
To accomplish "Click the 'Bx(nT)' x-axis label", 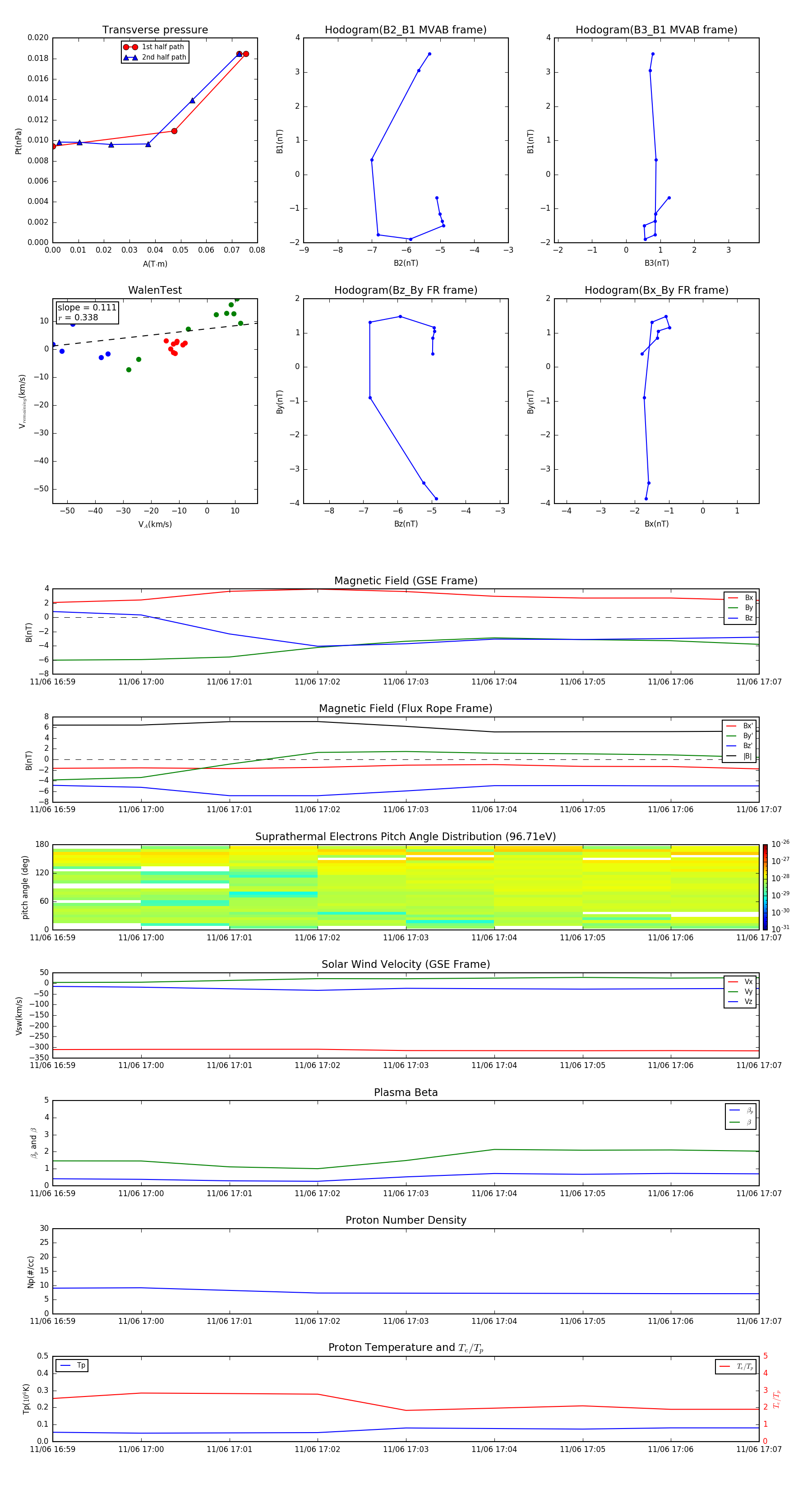I will coord(656,524).
